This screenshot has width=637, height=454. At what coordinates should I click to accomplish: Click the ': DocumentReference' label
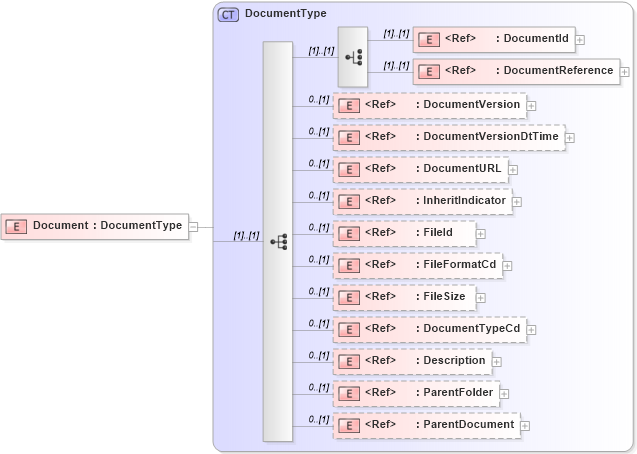point(555,71)
